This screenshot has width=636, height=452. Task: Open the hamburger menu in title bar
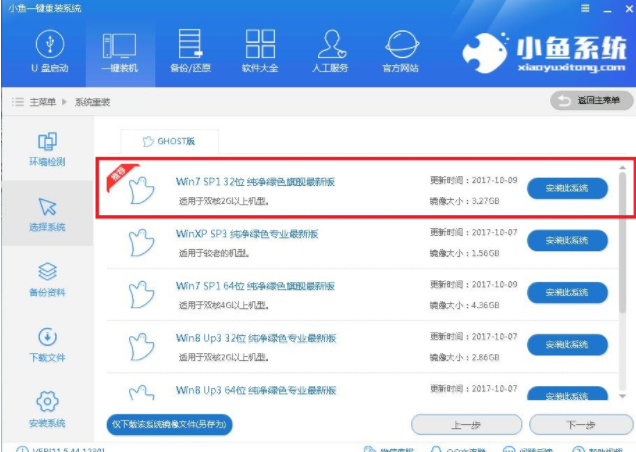click(x=585, y=8)
